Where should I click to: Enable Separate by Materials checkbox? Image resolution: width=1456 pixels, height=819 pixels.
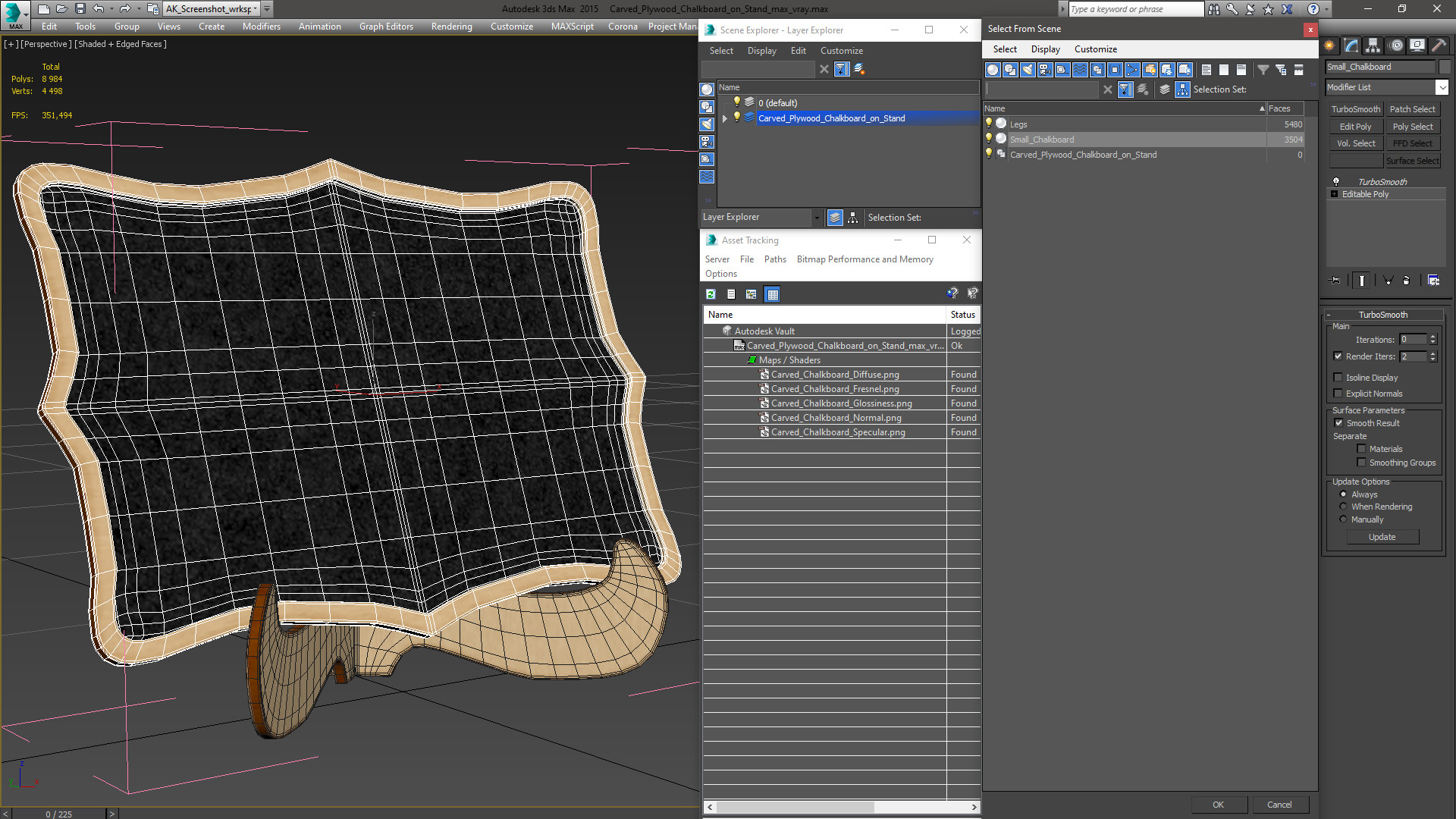pos(1361,449)
